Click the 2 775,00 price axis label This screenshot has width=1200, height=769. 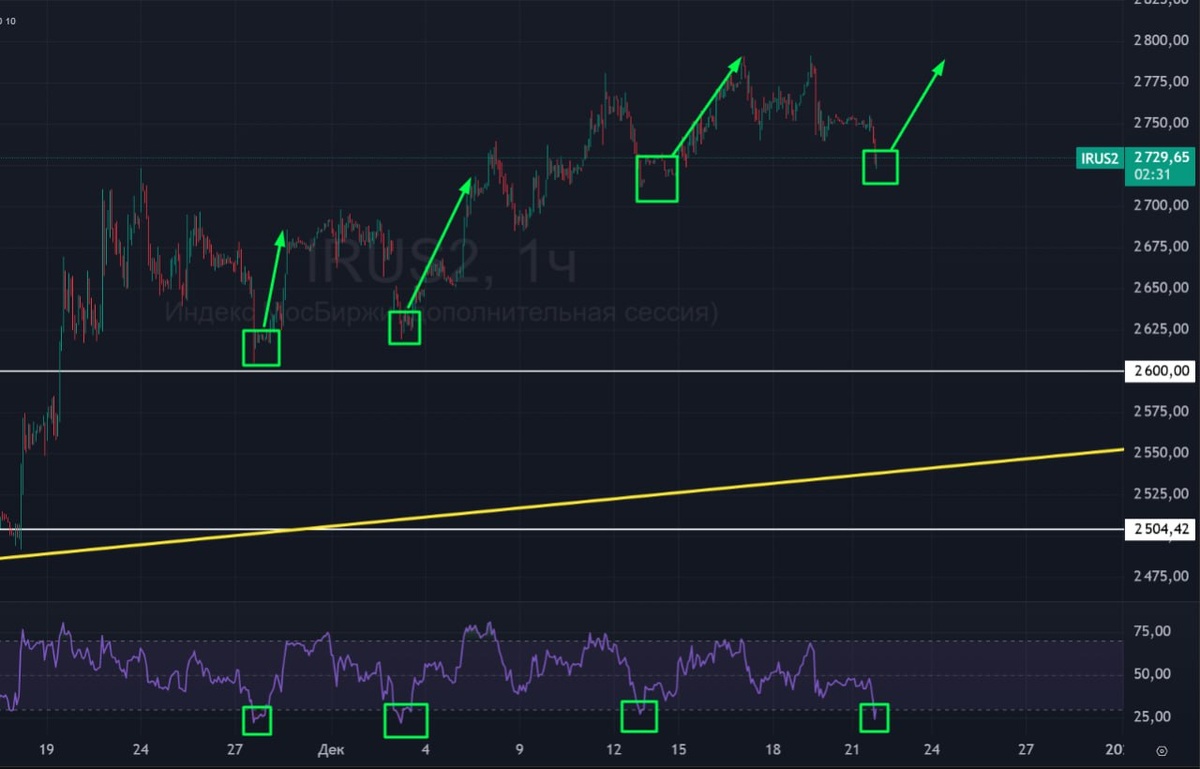point(1161,82)
